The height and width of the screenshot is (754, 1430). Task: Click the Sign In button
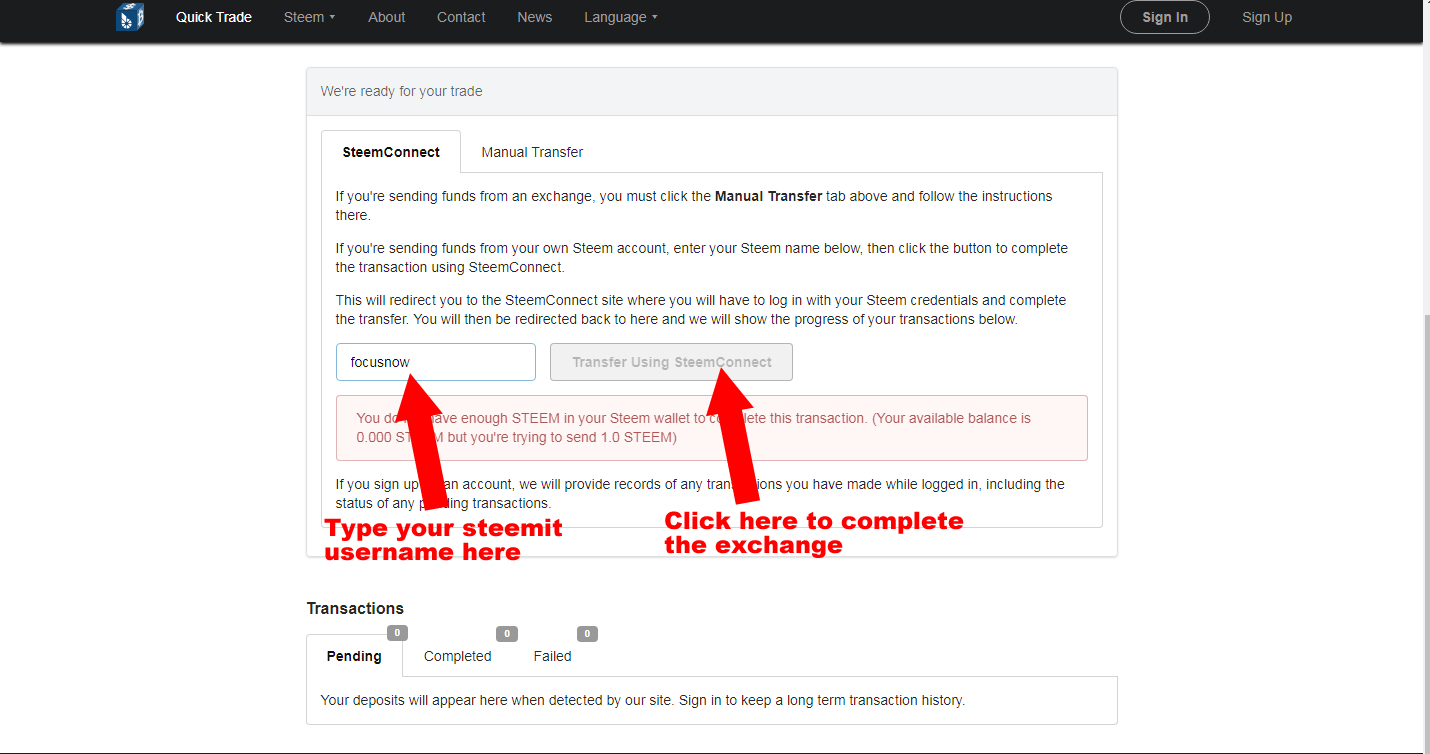1165,17
